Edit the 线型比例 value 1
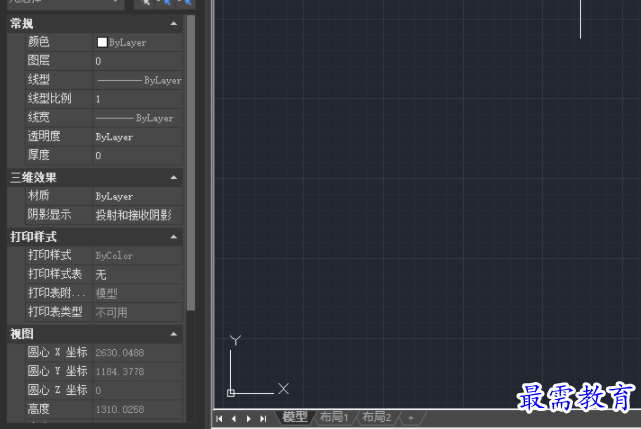 coord(137,99)
